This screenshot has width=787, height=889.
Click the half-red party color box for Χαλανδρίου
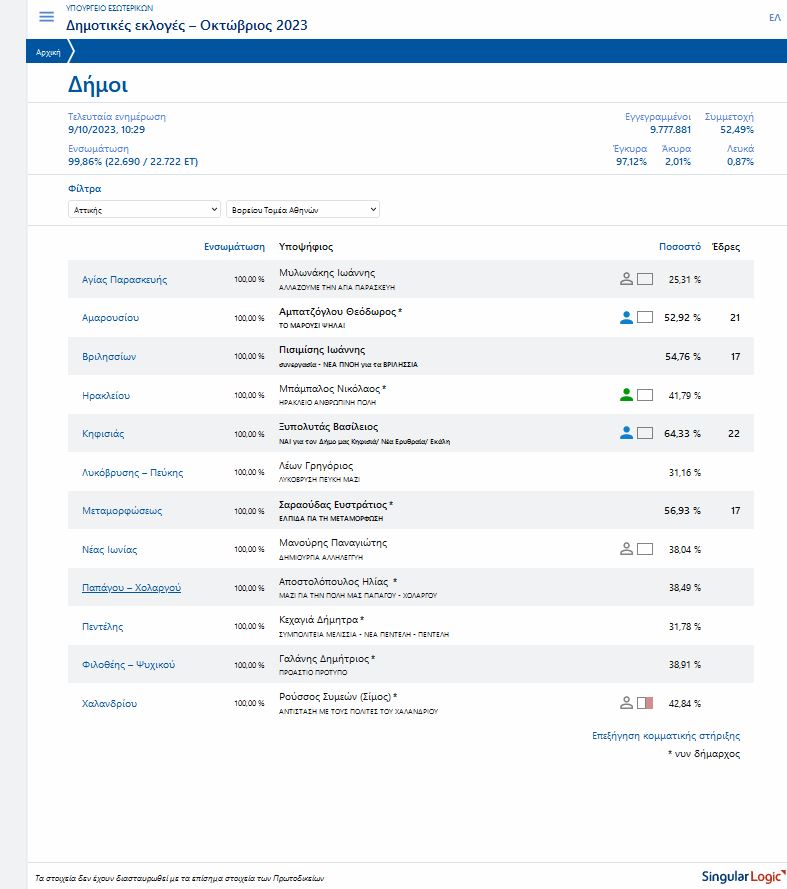[645, 703]
